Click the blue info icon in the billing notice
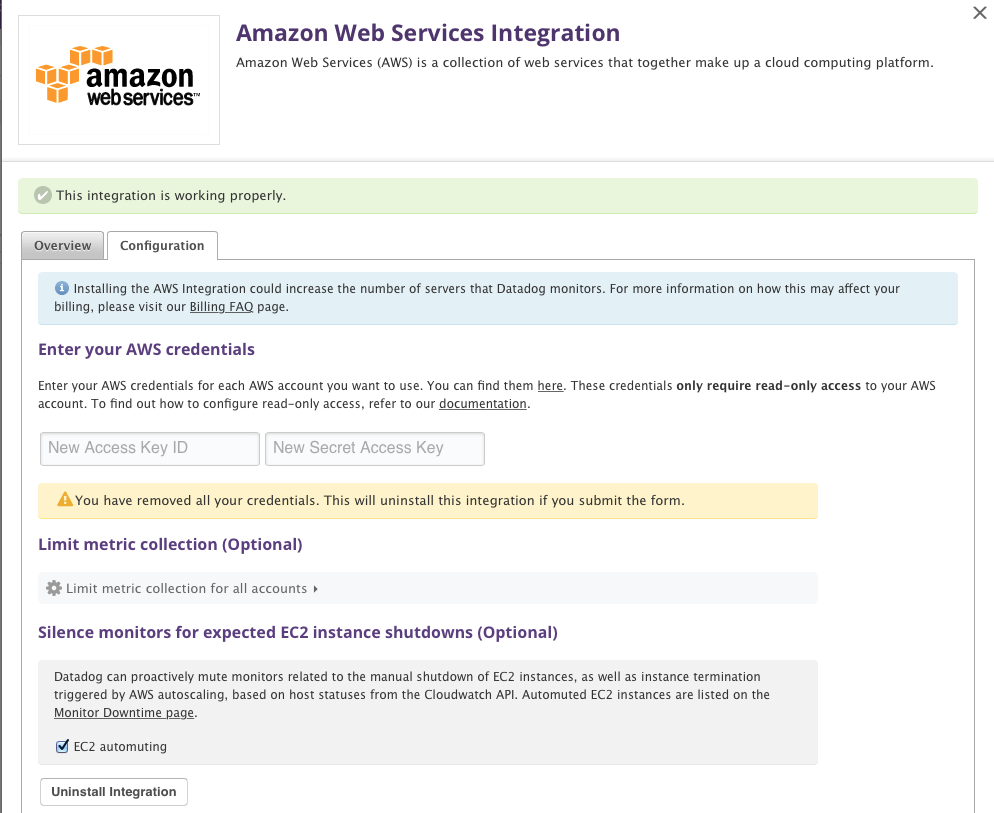Viewport: 994px width, 813px height. click(x=62, y=288)
